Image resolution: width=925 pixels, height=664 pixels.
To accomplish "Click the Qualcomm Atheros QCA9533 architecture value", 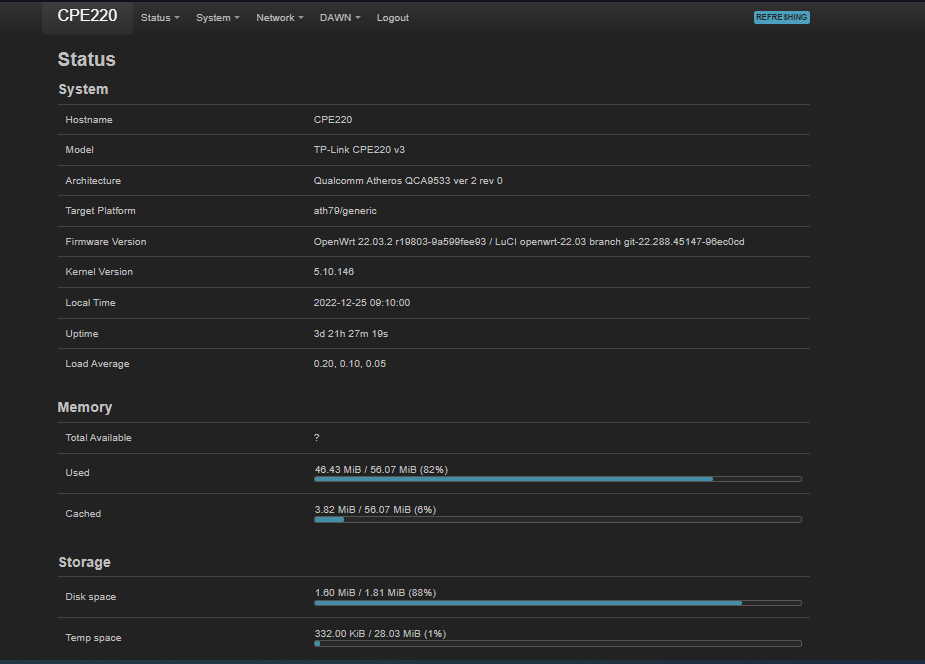I will click(x=408, y=180).
